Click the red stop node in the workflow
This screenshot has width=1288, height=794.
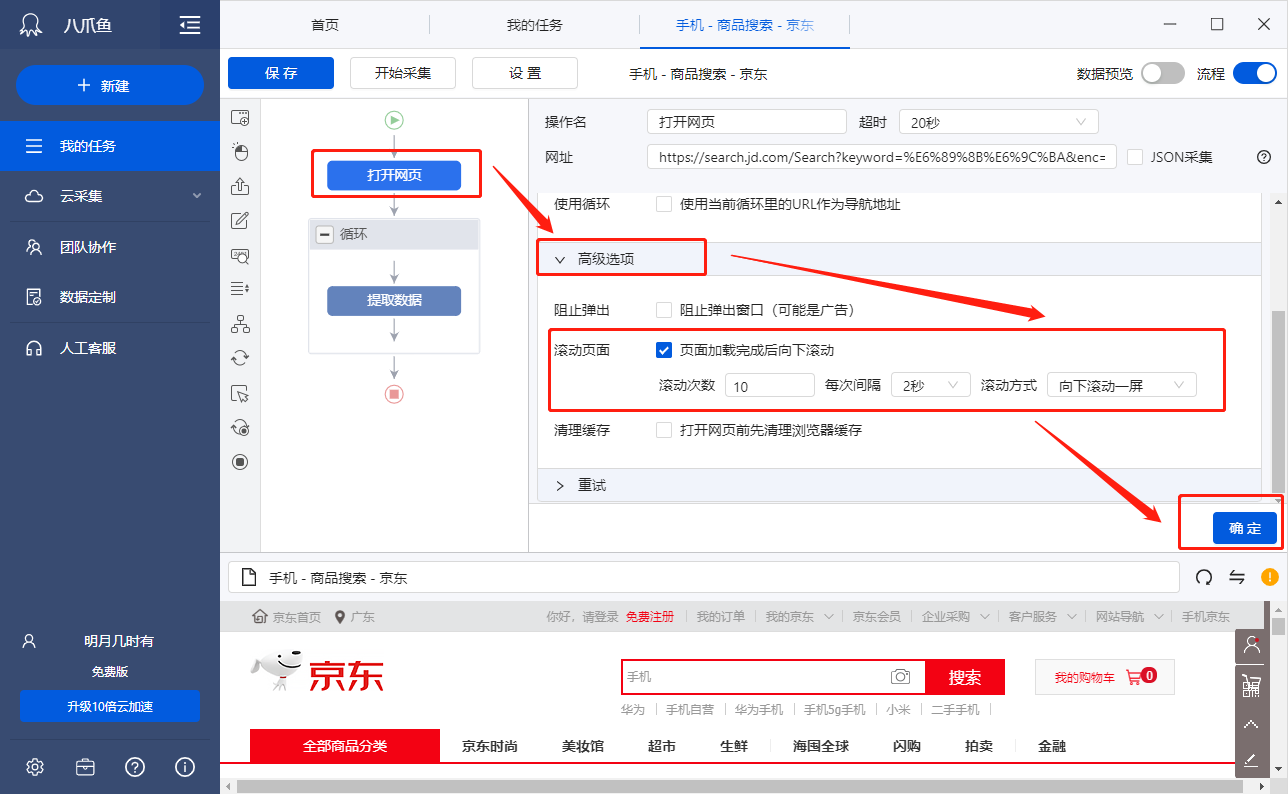(394, 394)
